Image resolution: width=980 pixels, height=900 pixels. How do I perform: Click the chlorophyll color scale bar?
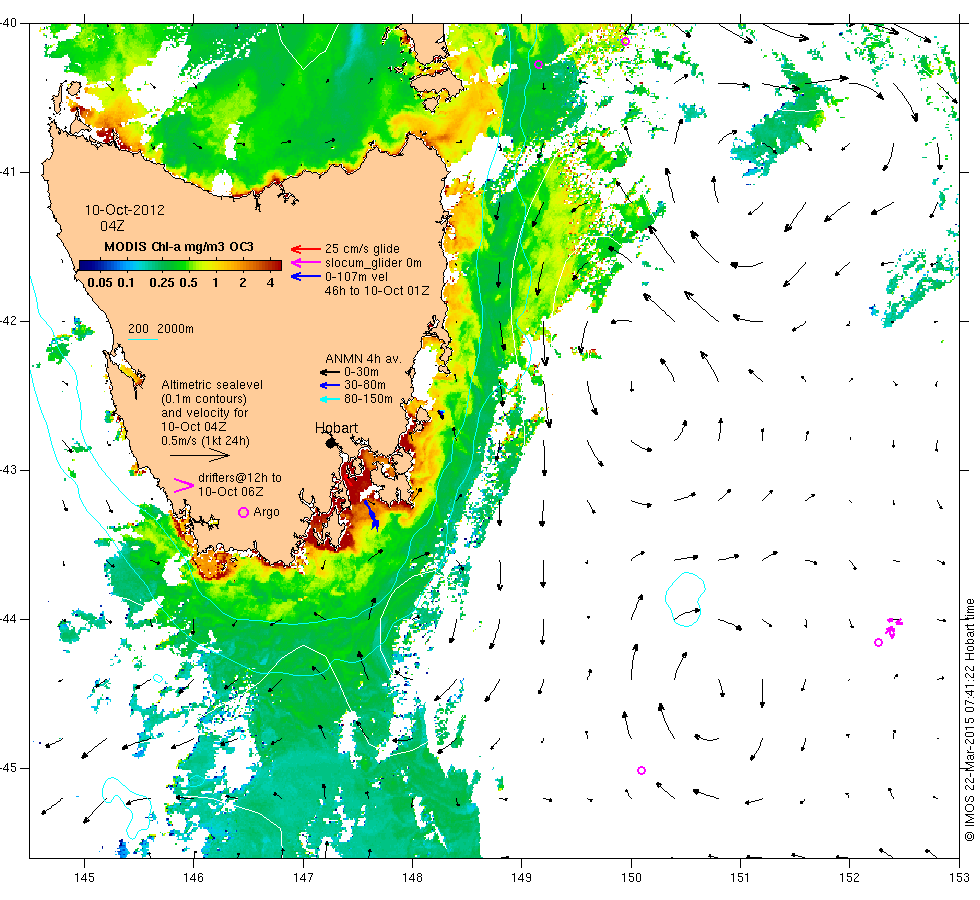click(180, 265)
